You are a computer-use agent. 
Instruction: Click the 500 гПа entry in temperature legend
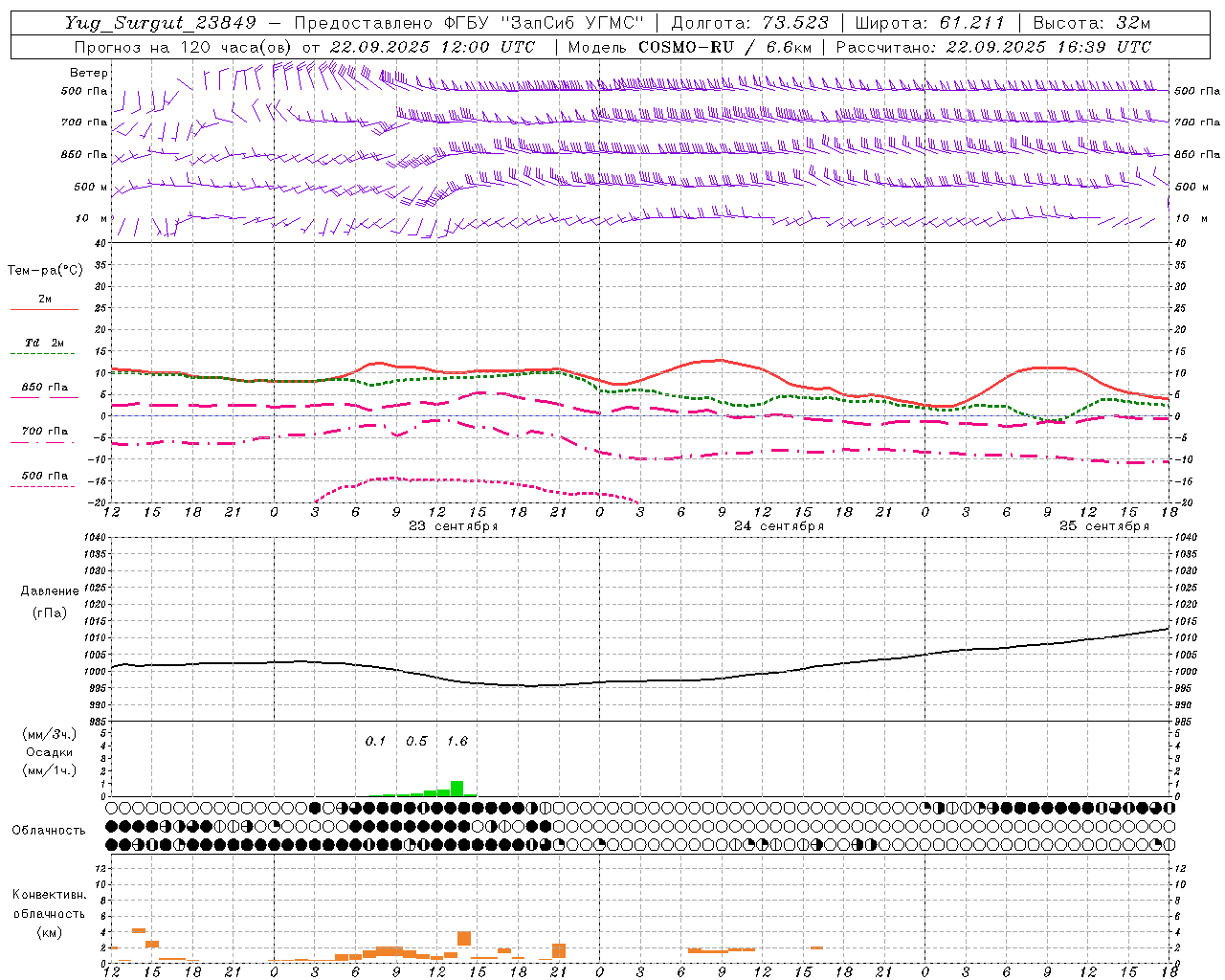(45, 476)
